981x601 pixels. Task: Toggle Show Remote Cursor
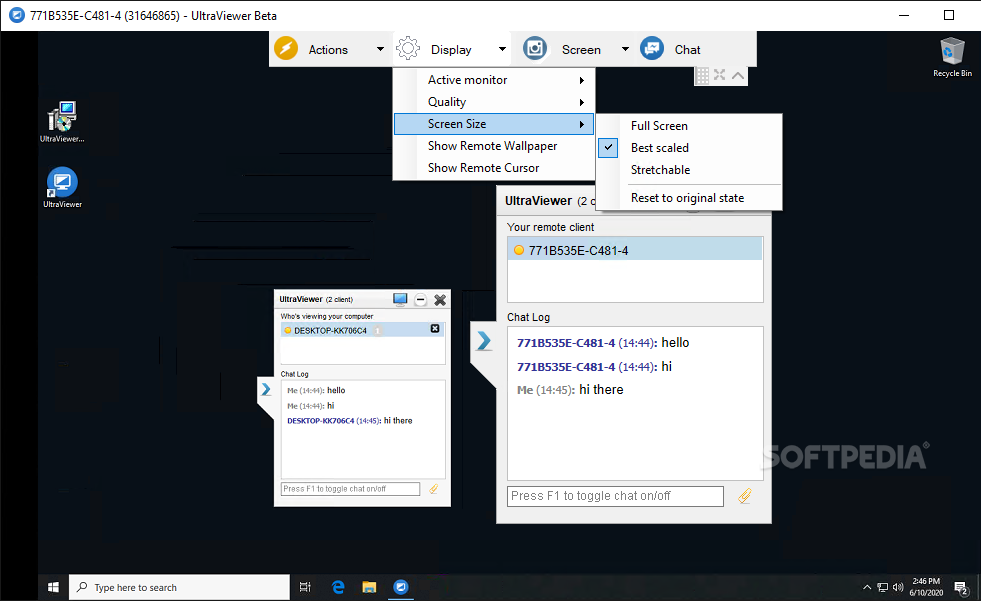point(494,168)
